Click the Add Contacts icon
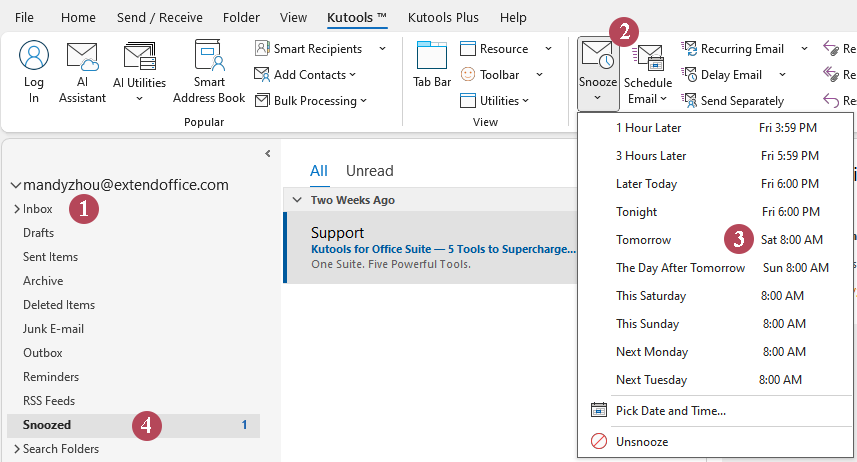Viewport: 857px width, 462px height. coord(262,74)
